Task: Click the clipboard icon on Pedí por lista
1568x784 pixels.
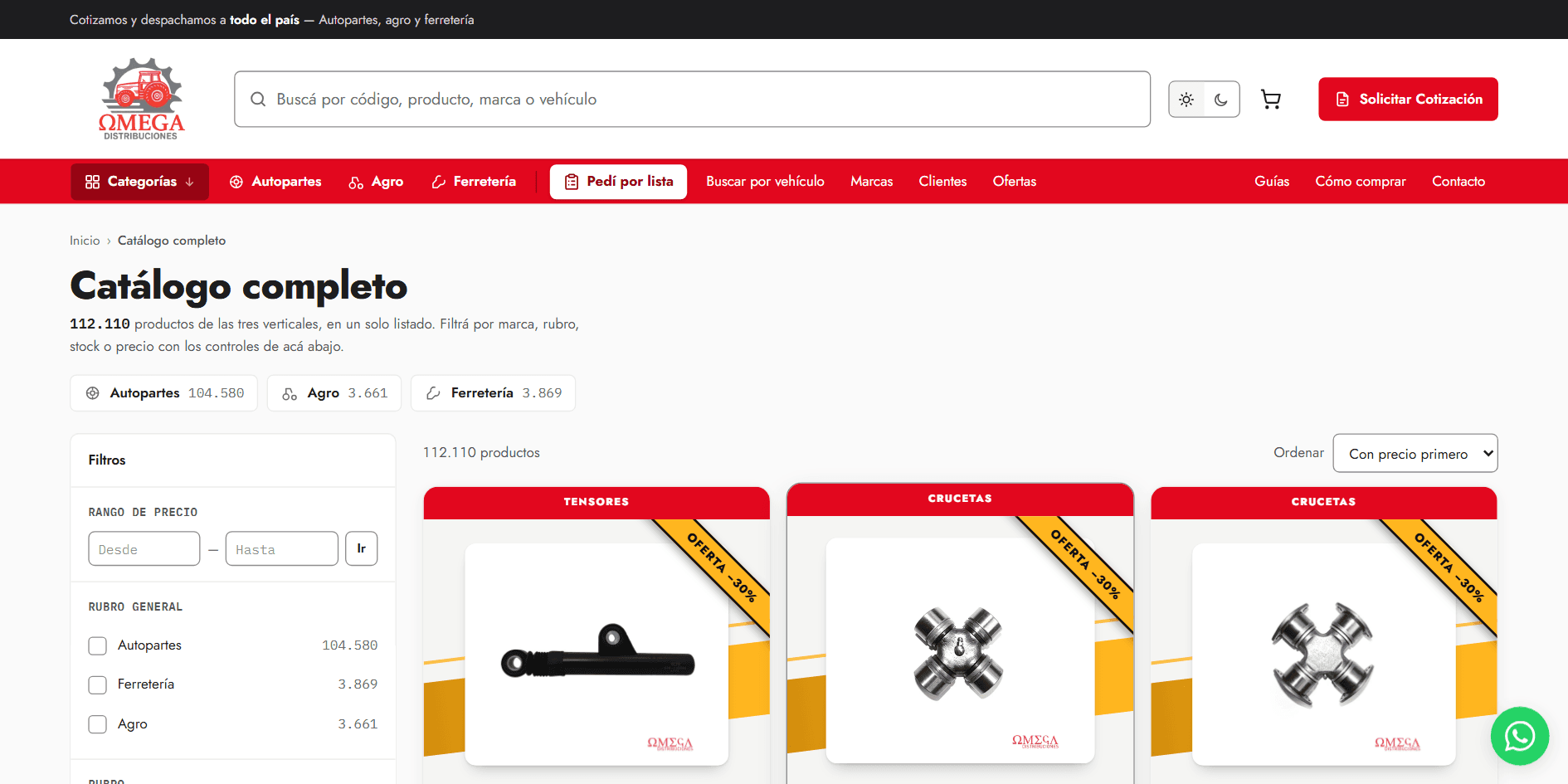Action: [572, 182]
